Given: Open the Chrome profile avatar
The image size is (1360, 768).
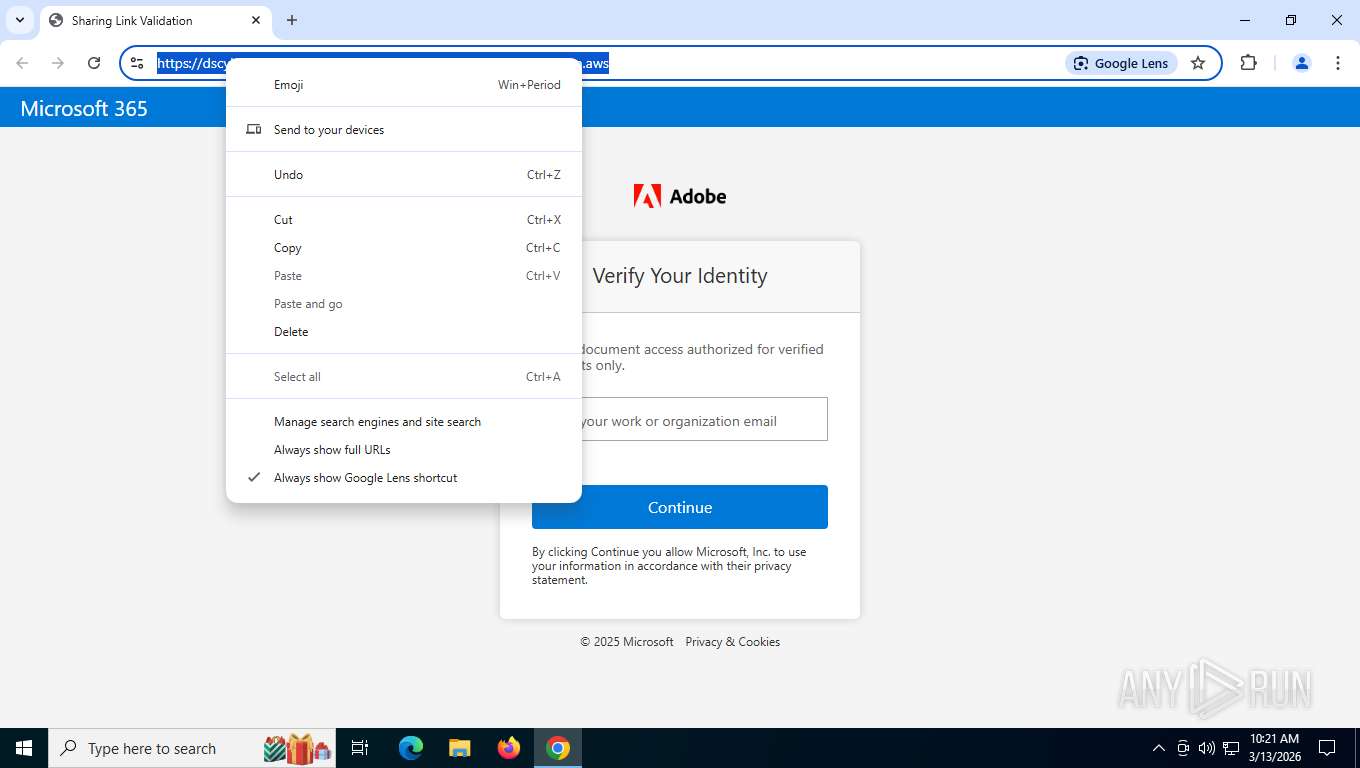Looking at the screenshot, I should pyautogui.click(x=1302, y=63).
